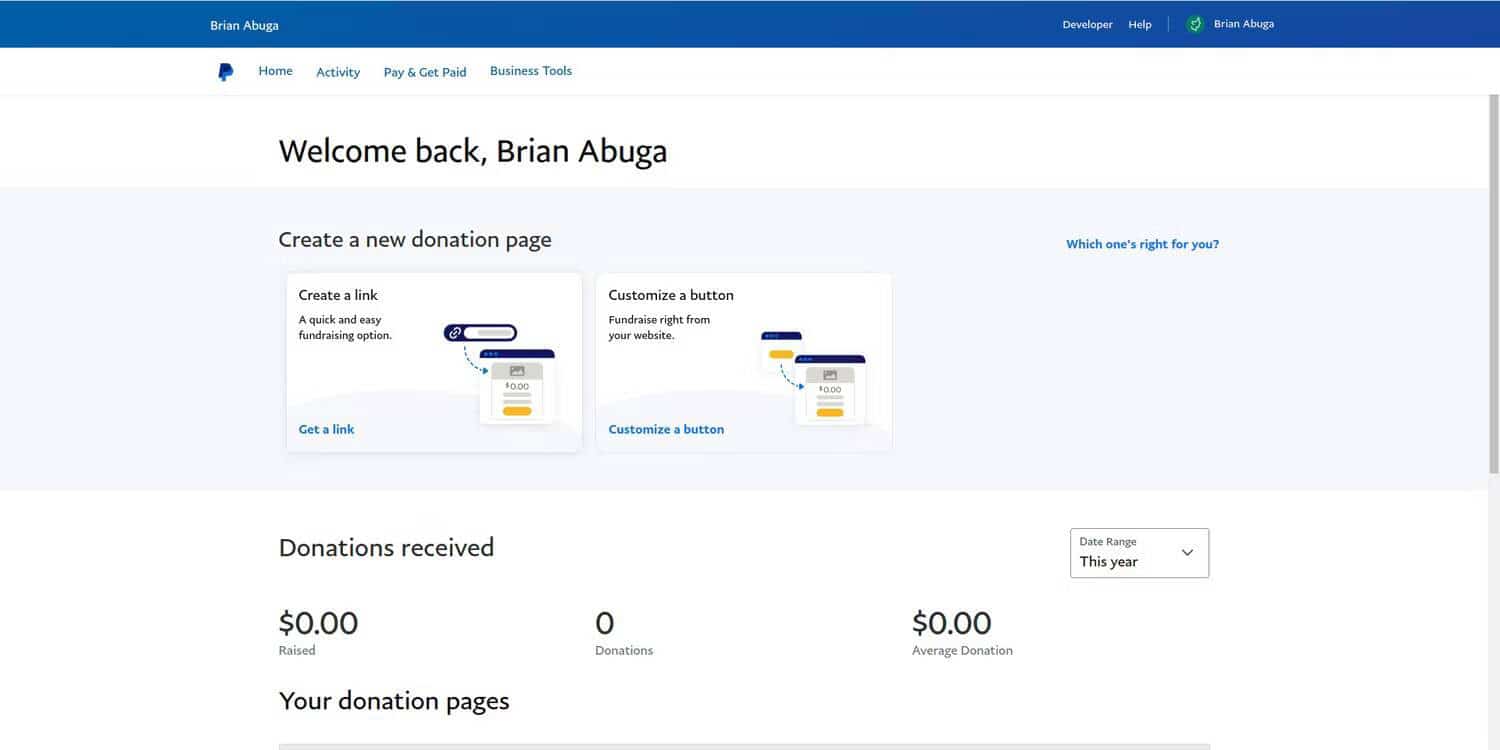The image size is (1500, 750).
Task: Click the Help link in the top bar
Action: tap(1139, 23)
